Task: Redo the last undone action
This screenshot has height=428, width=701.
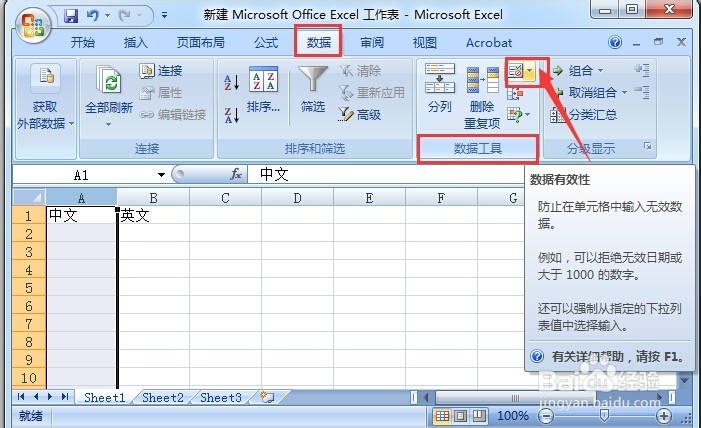Action: [x=125, y=16]
